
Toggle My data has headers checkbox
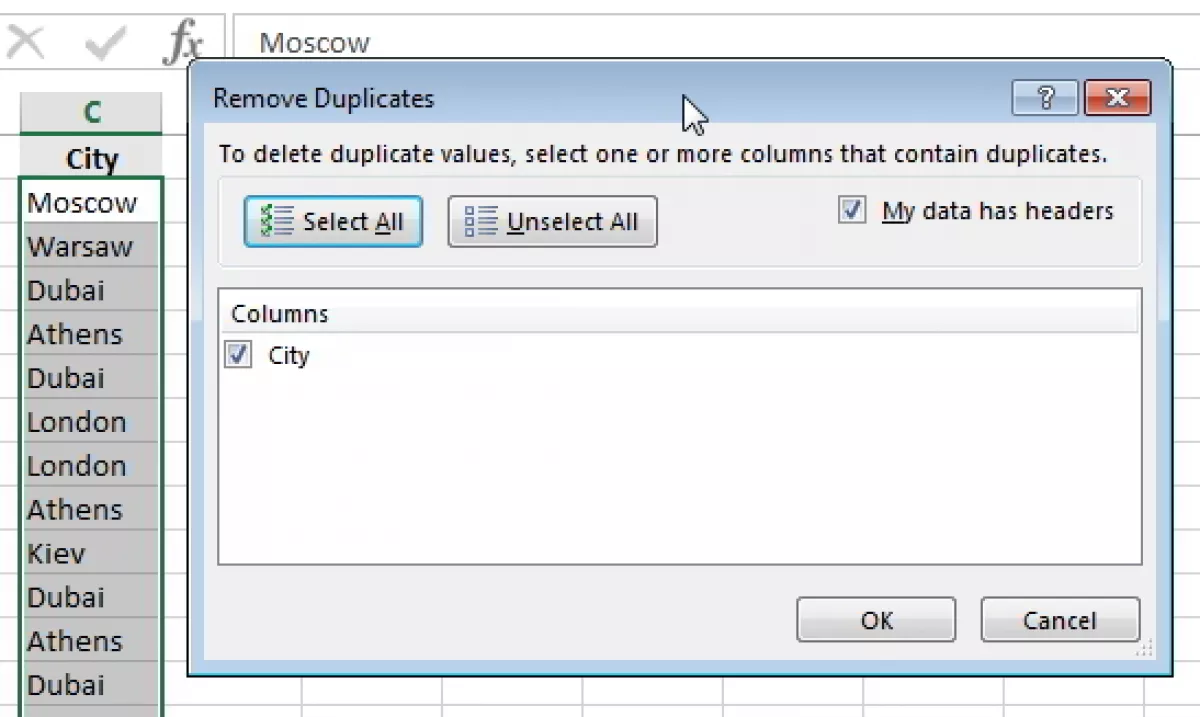[x=852, y=211]
